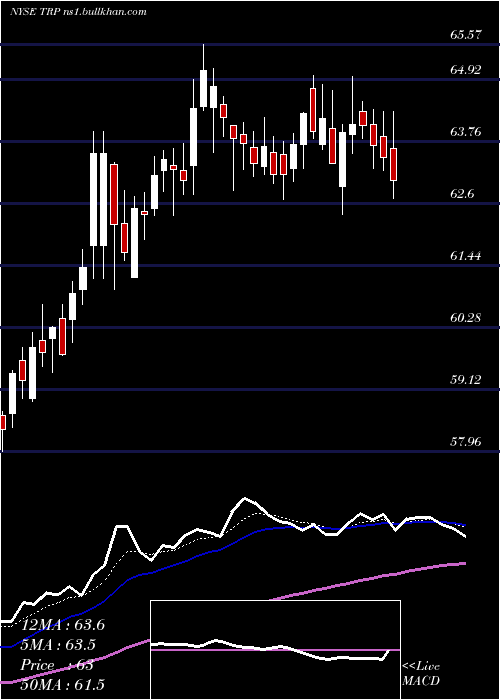This screenshot has width=500, height=700.
Task: Click the 64.92 price level label
Action: 465,70
